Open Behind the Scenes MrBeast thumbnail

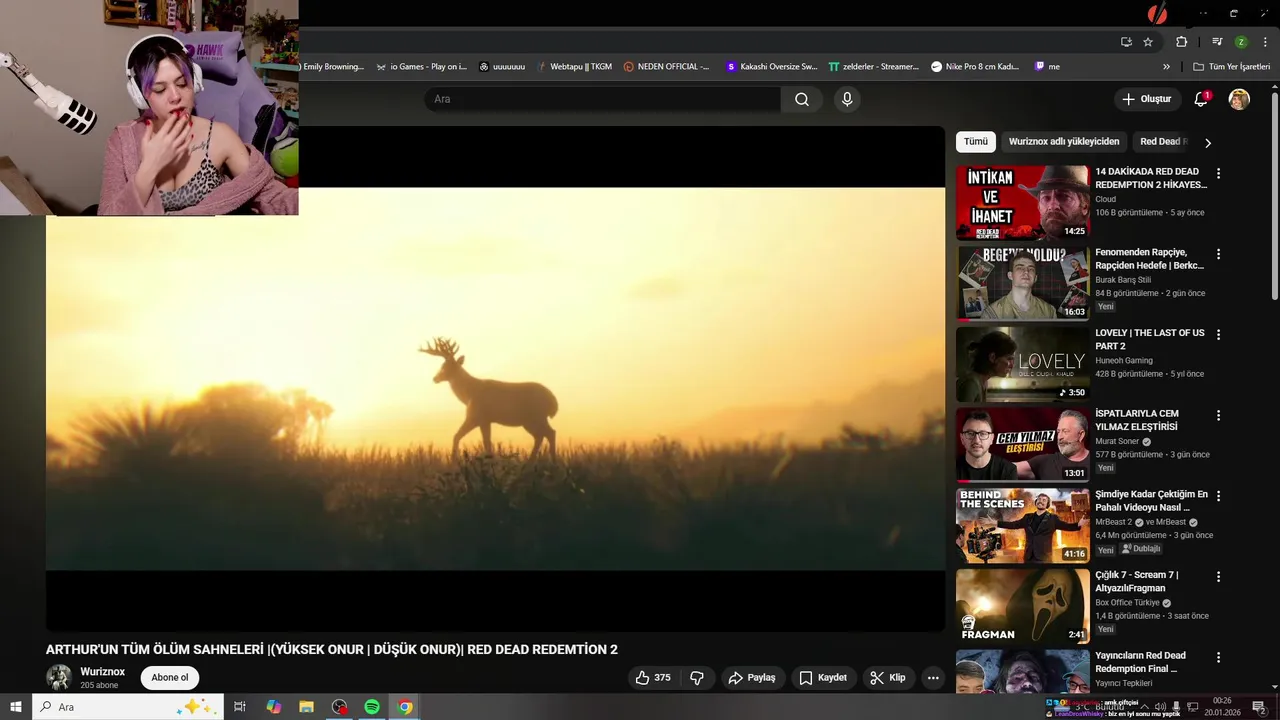point(1023,525)
